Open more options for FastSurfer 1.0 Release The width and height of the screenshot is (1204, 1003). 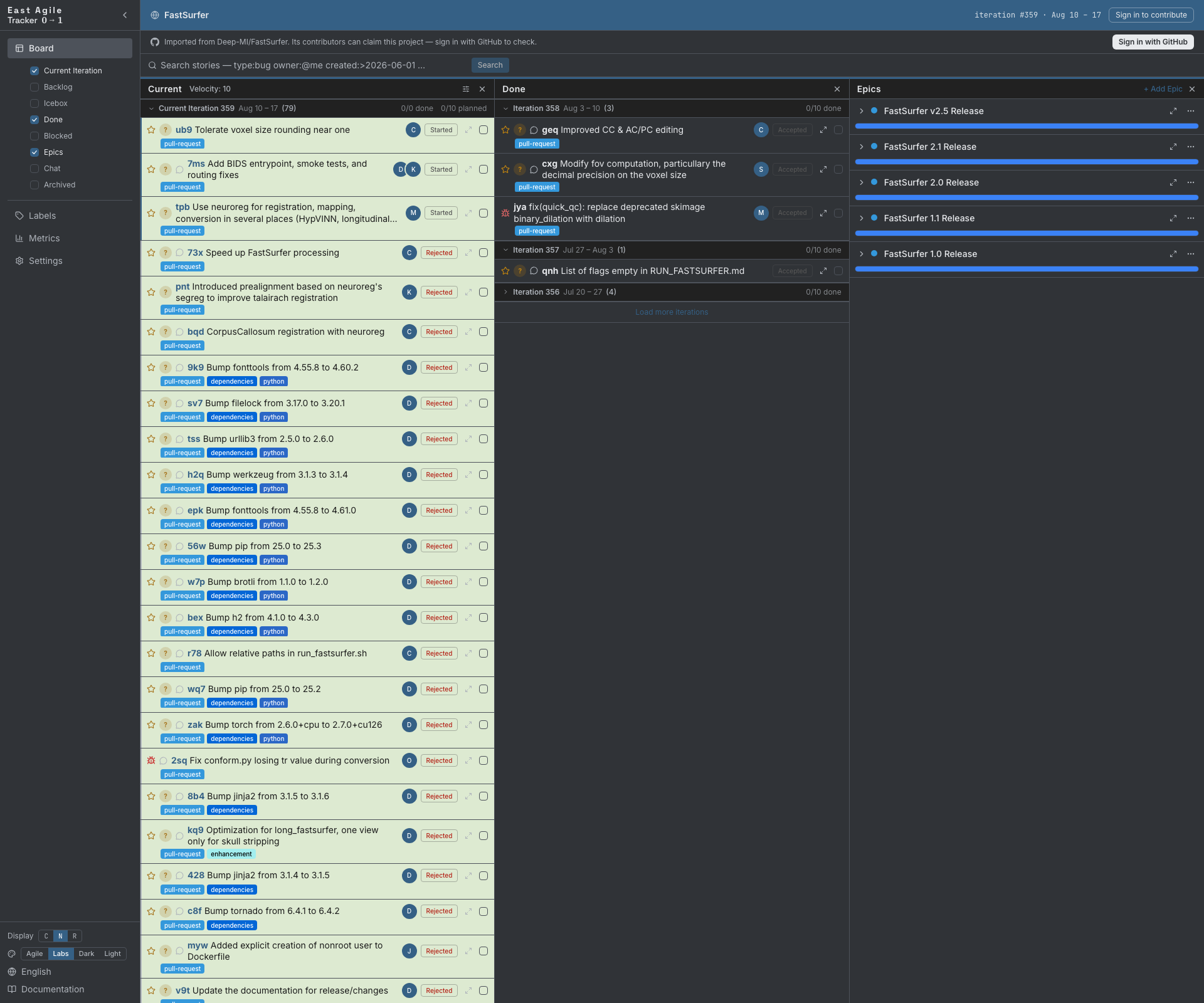[x=1191, y=254]
